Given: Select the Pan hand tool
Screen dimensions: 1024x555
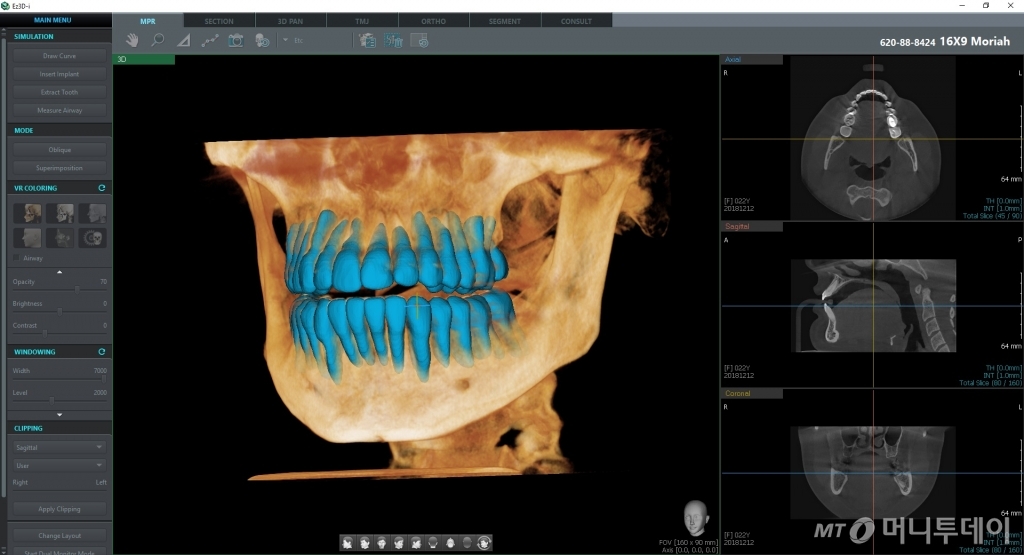Looking at the screenshot, I should click(x=132, y=40).
